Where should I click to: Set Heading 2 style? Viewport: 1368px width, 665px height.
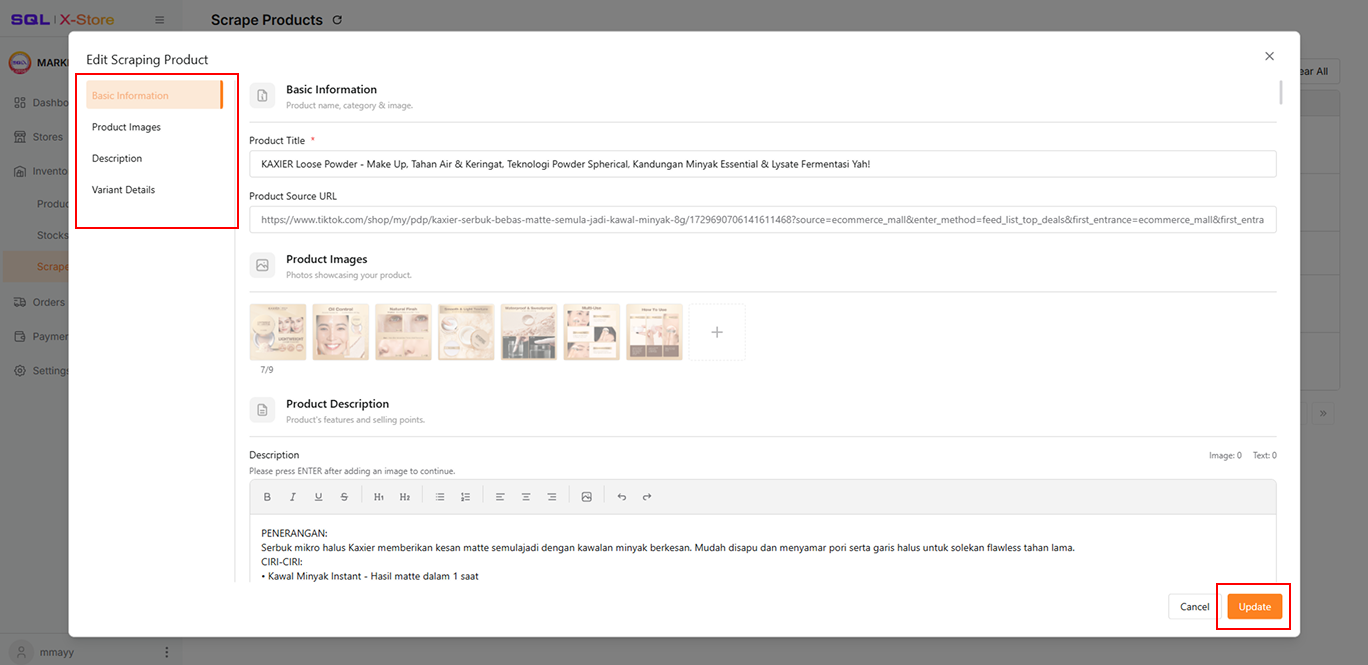coord(405,497)
